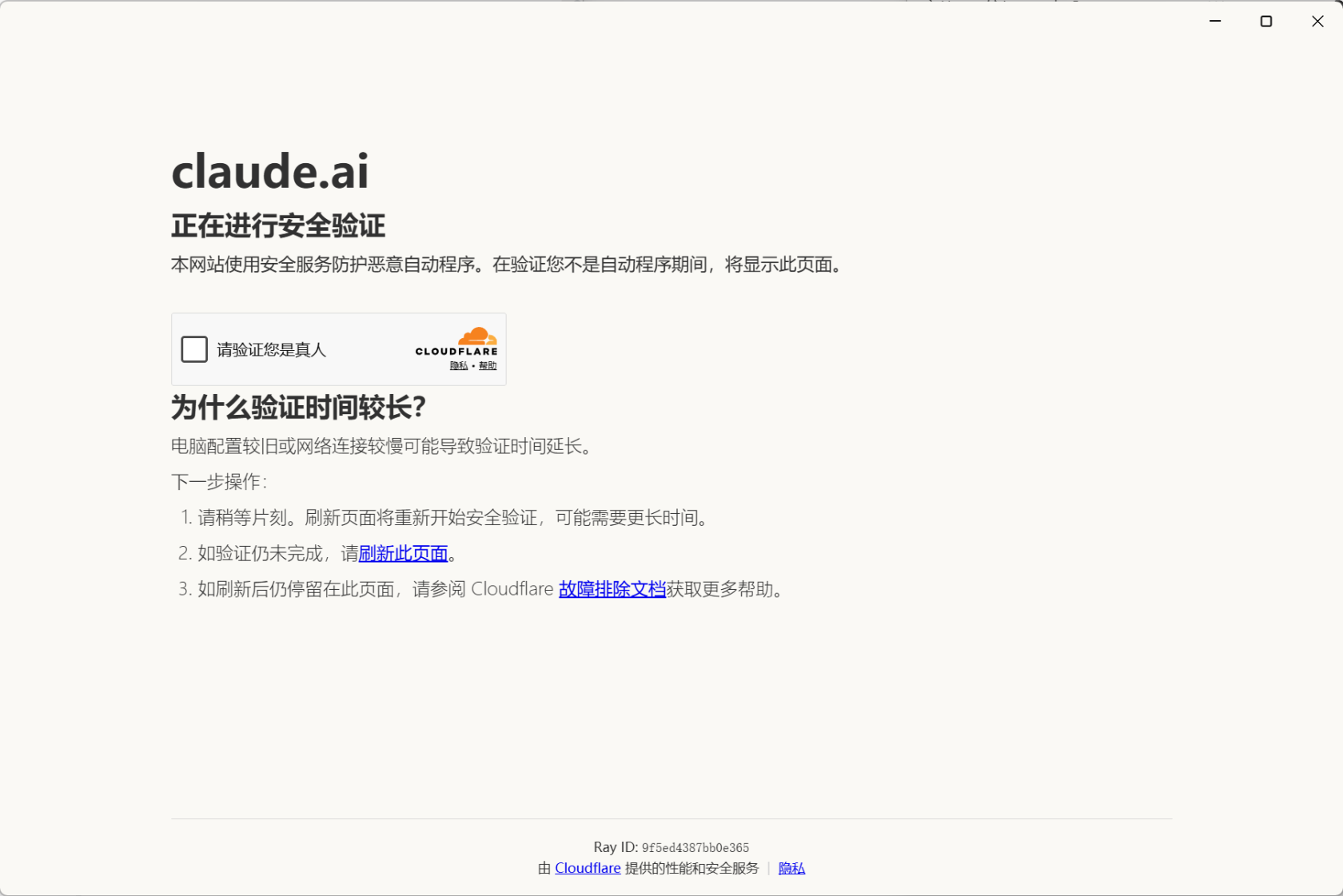The image size is (1343, 896).
Task: Click the Cloudflare logo in the widget
Action: pos(456,341)
